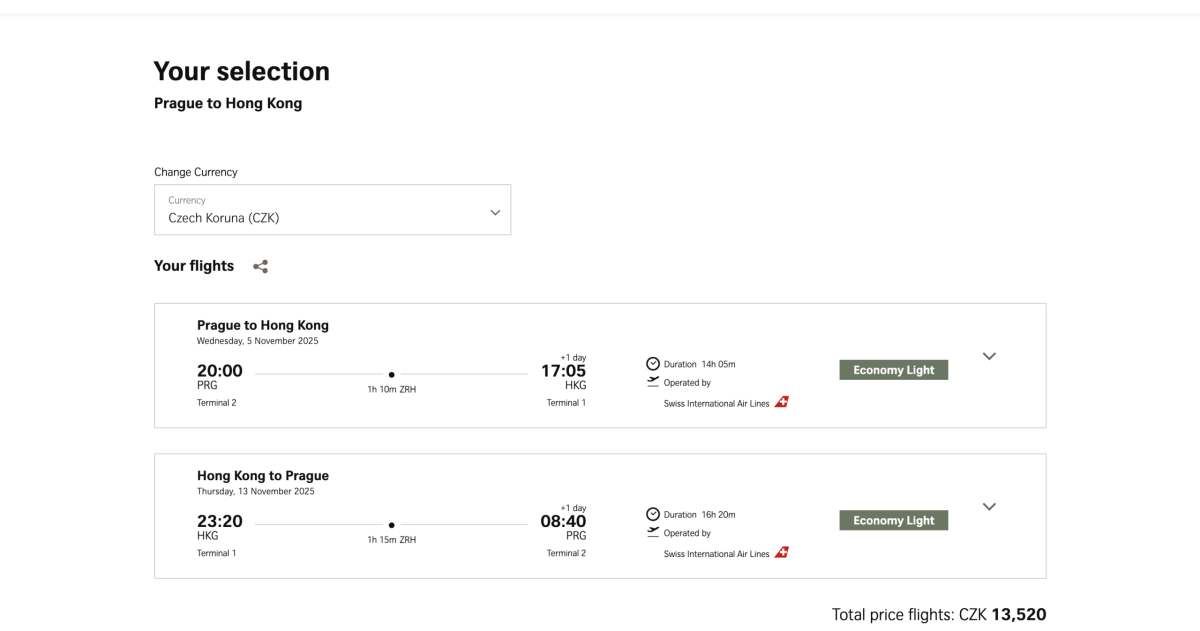Select the Hong Kong to Prague flight title
The image size is (1200, 631).
tap(262, 476)
